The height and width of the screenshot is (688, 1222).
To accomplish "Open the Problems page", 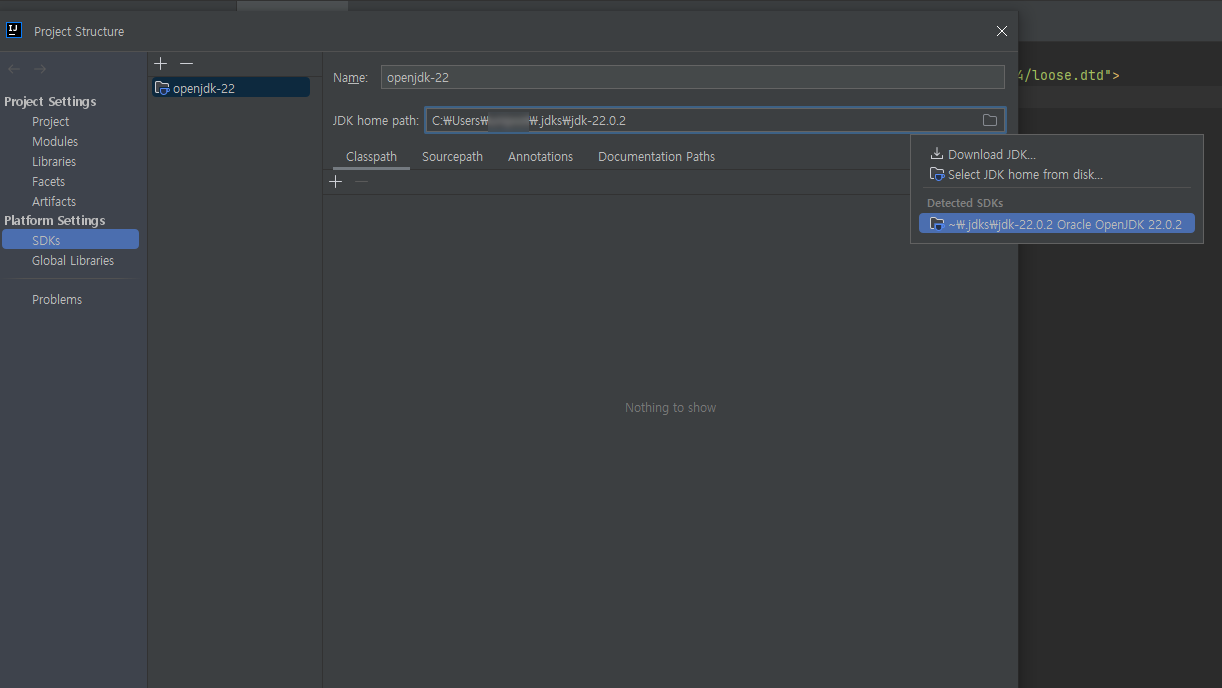I will [x=57, y=299].
